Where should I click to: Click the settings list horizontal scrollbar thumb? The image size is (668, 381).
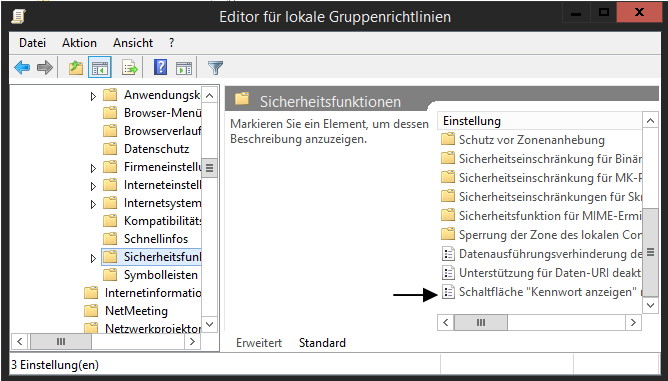point(481,323)
